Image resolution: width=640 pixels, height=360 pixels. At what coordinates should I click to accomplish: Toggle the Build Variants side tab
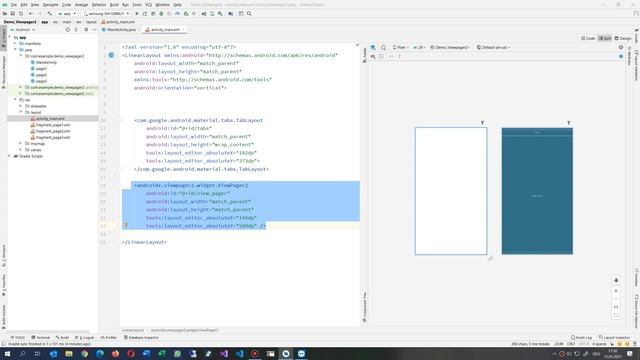point(4,316)
